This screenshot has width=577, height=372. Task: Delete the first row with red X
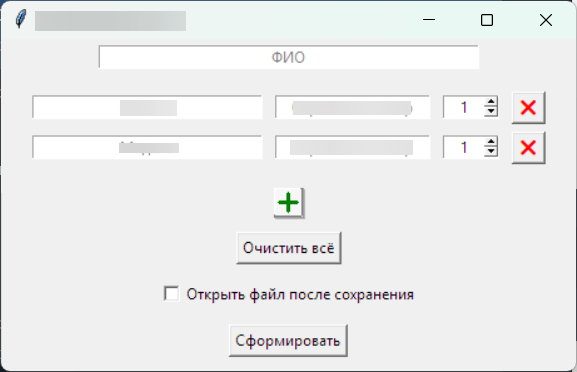pyautogui.click(x=528, y=107)
